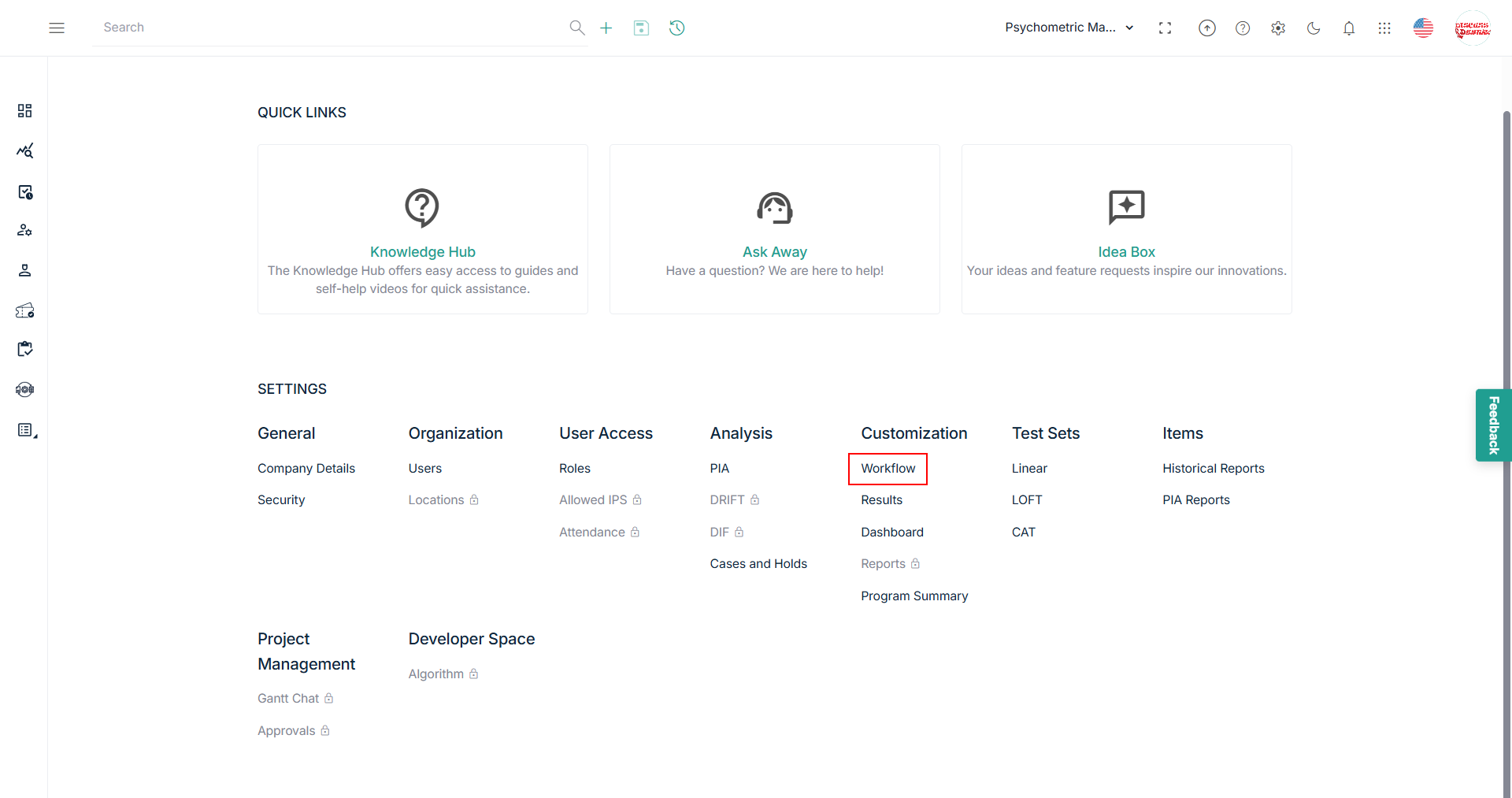The image size is (1512, 798).
Task: Click the Feedback side button
Action: pyautogui.click(x=1493, y=425)
